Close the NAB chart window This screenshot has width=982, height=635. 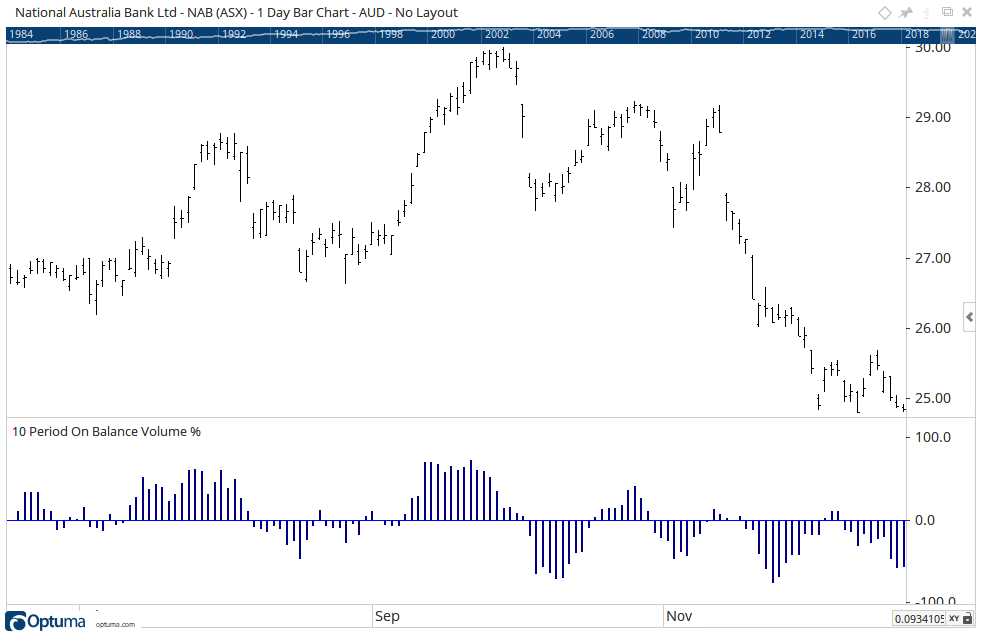pos(967,12)
